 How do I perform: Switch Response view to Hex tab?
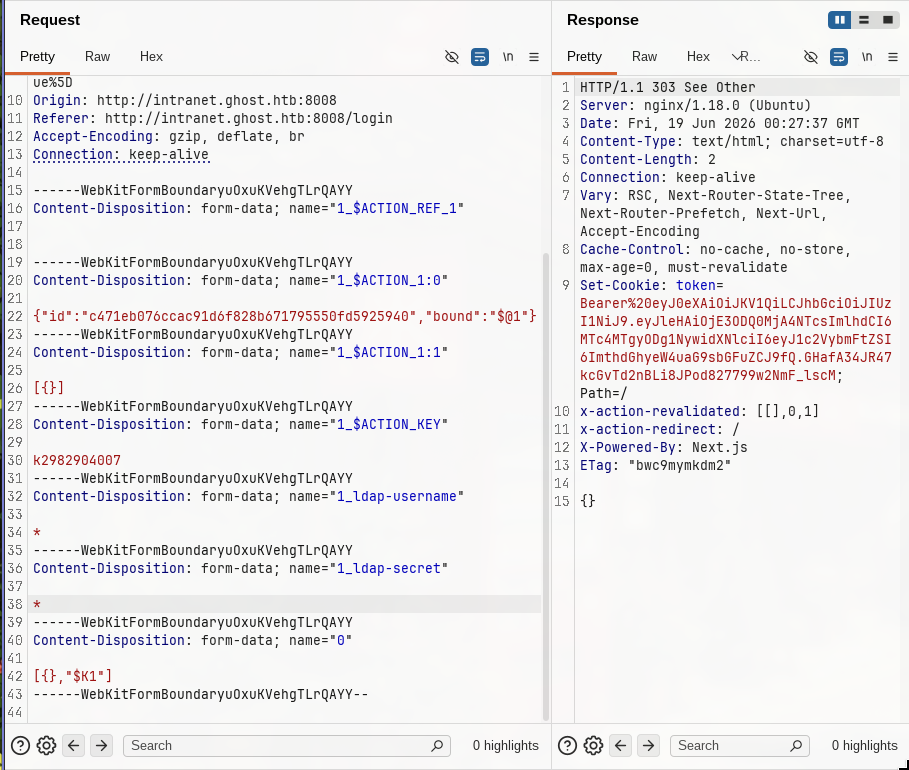[x=698, y=57]
